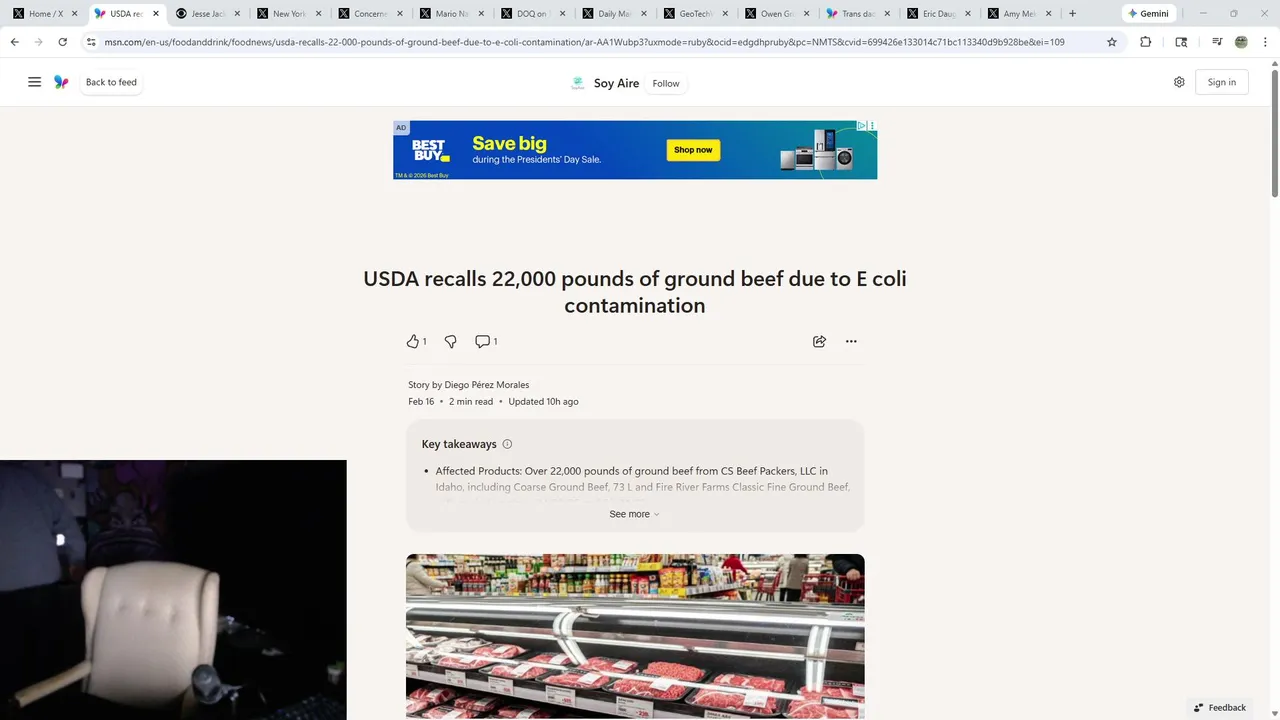This screenshot has height=720, width=1280.
Task: Switch to the Daily Mail tab
Action: click(614, 14)
